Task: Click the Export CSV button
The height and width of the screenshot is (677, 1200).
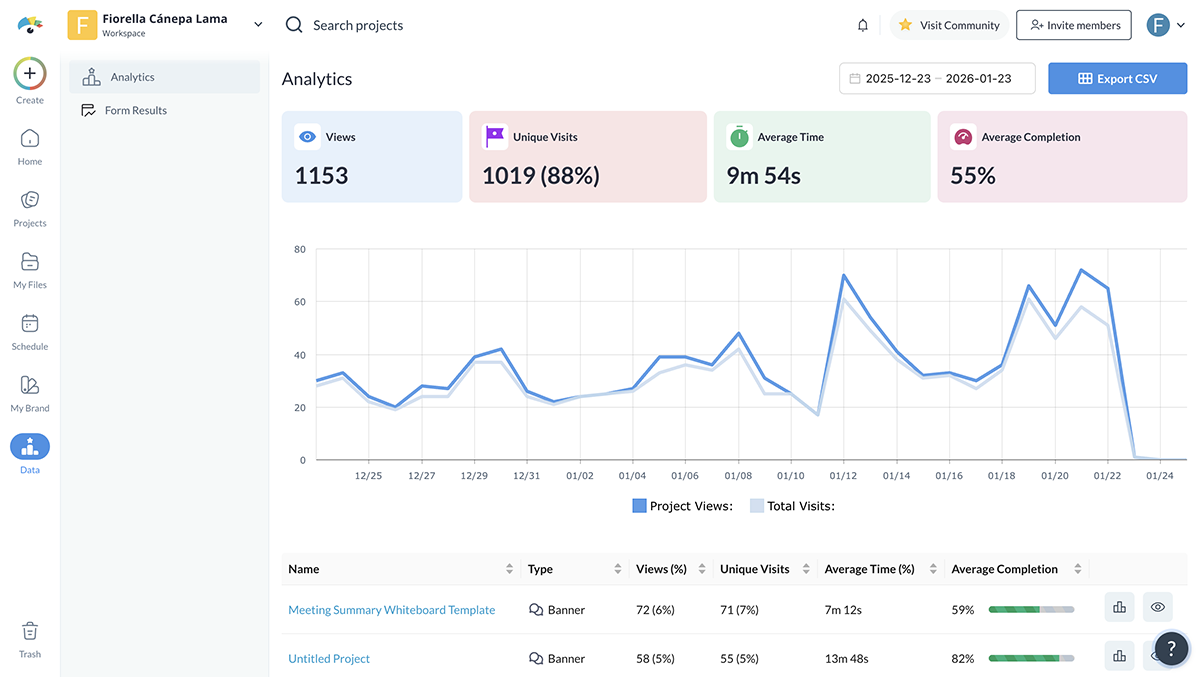Action: tap(1117, 77)
